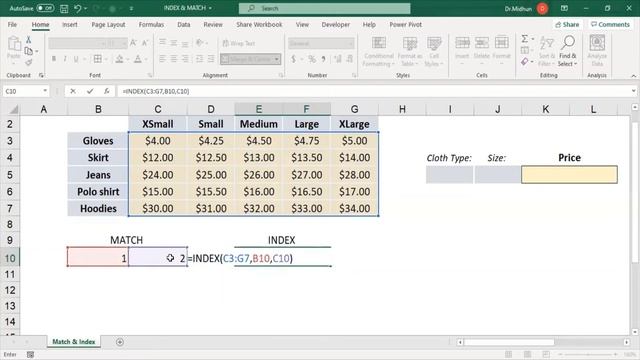Image resolution: width=640 pixels, height=360 pixels.
Task: Click the Undo arrow icon
Action: (x=77, y=8)
